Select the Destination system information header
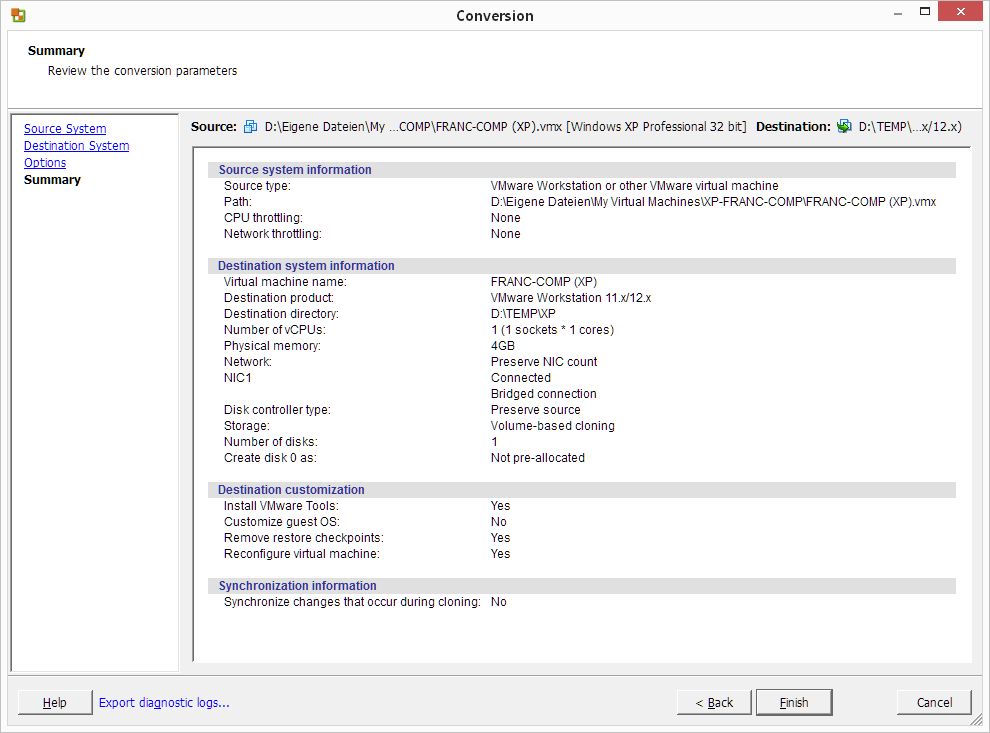This screenshot has width=990, height=733. (x=306, y=266)
